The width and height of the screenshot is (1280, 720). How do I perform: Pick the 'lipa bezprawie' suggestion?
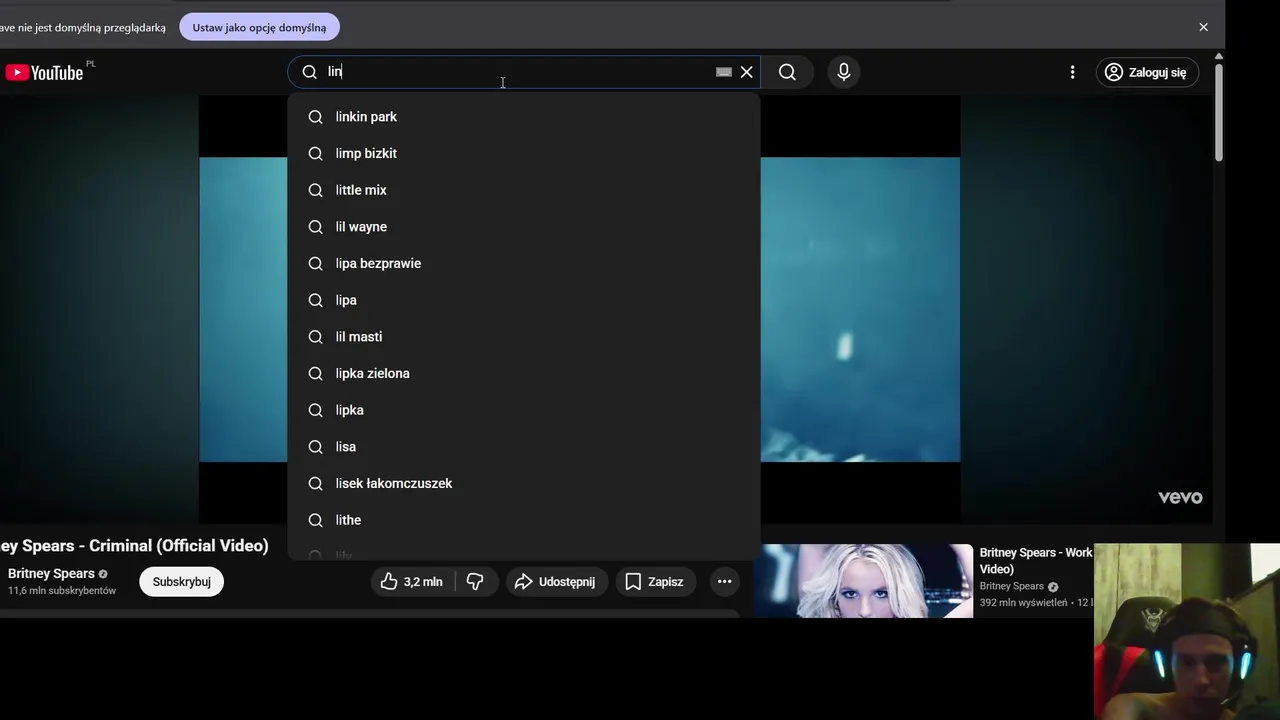tap(524, 263)
